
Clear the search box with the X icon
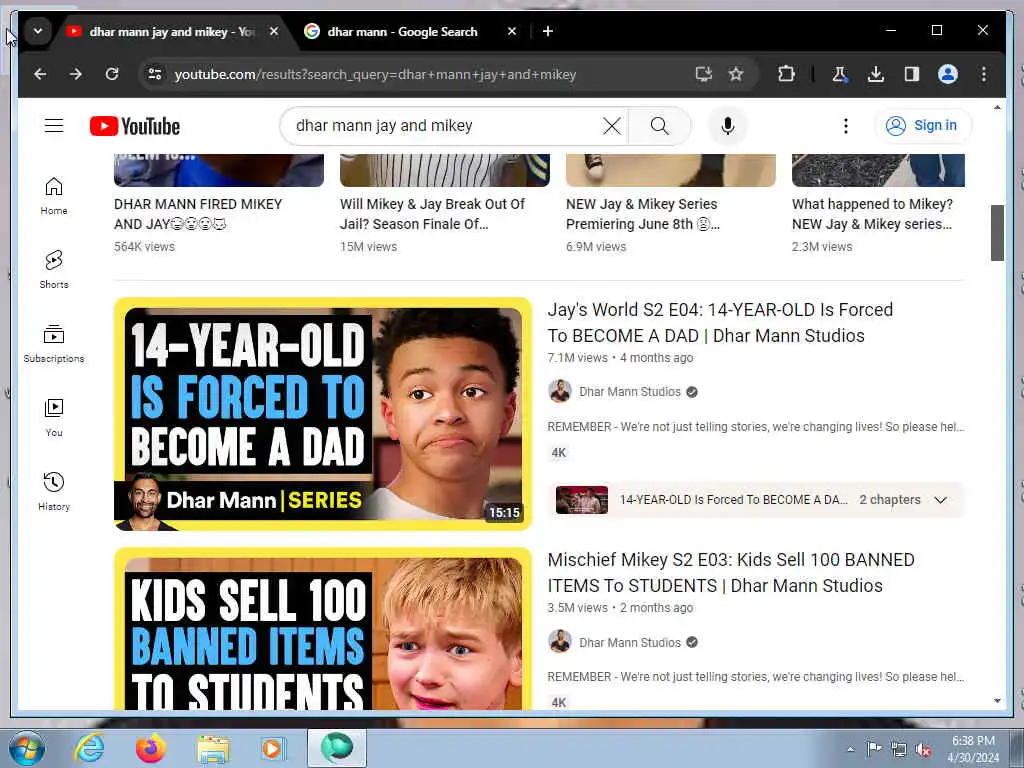pyautogui.click(x=611, y=125)
